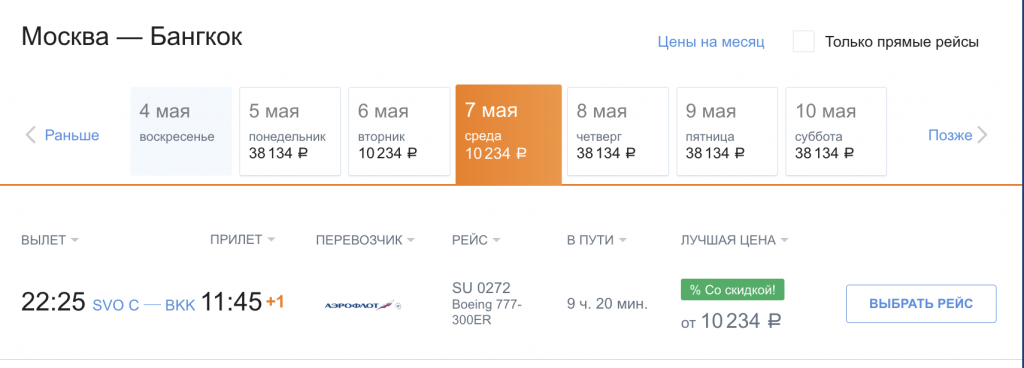
Task: Click the orange +1 next-day arrival indicator
Action: coord(274,302)
